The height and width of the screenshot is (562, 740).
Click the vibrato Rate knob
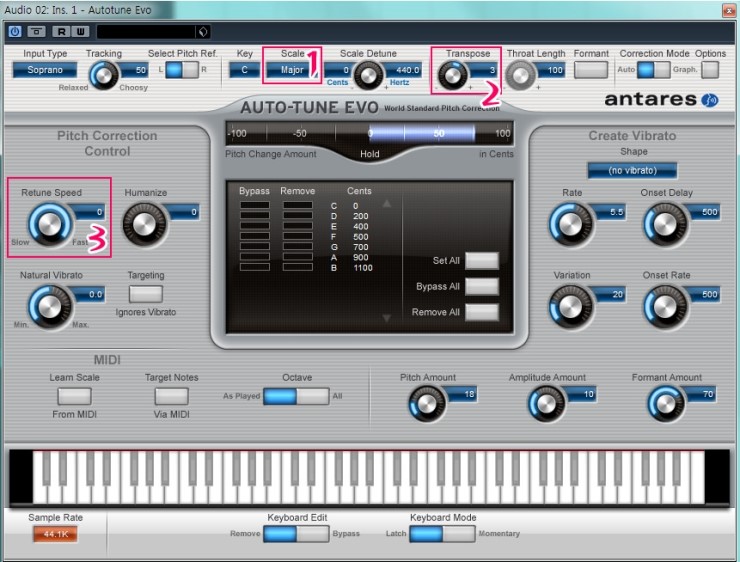[571, 225]
